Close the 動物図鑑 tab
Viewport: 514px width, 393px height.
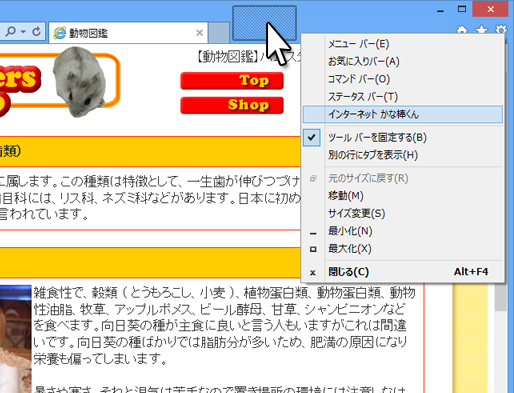[x=199, y=33]
